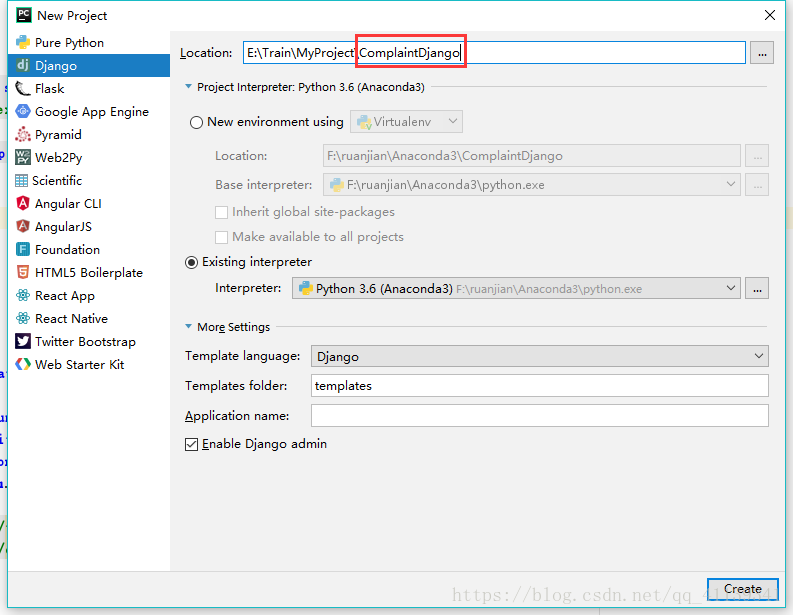Choose Scientific project type label

(57, 181)
